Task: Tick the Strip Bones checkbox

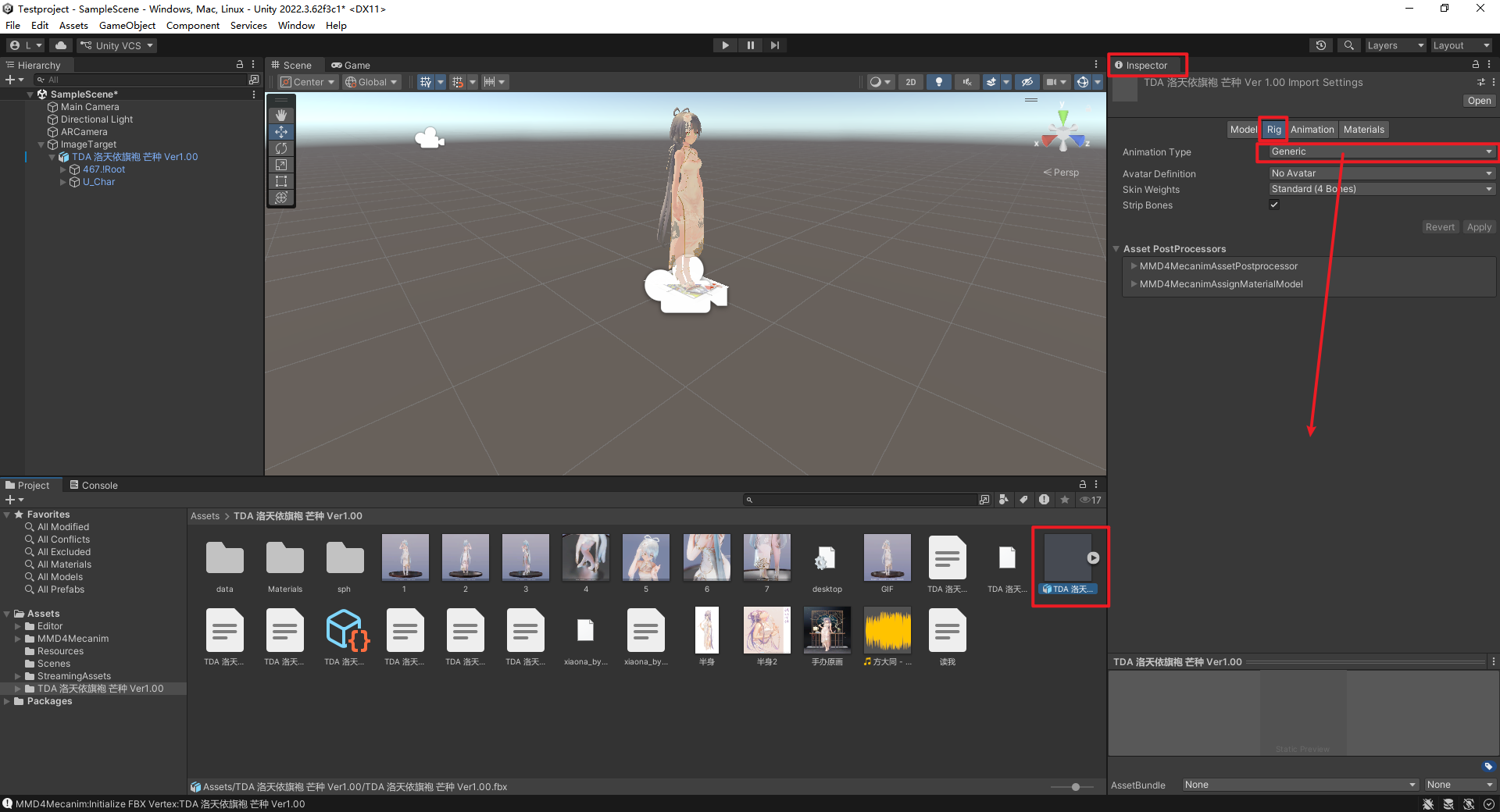Action: (x=1274, y=205)
